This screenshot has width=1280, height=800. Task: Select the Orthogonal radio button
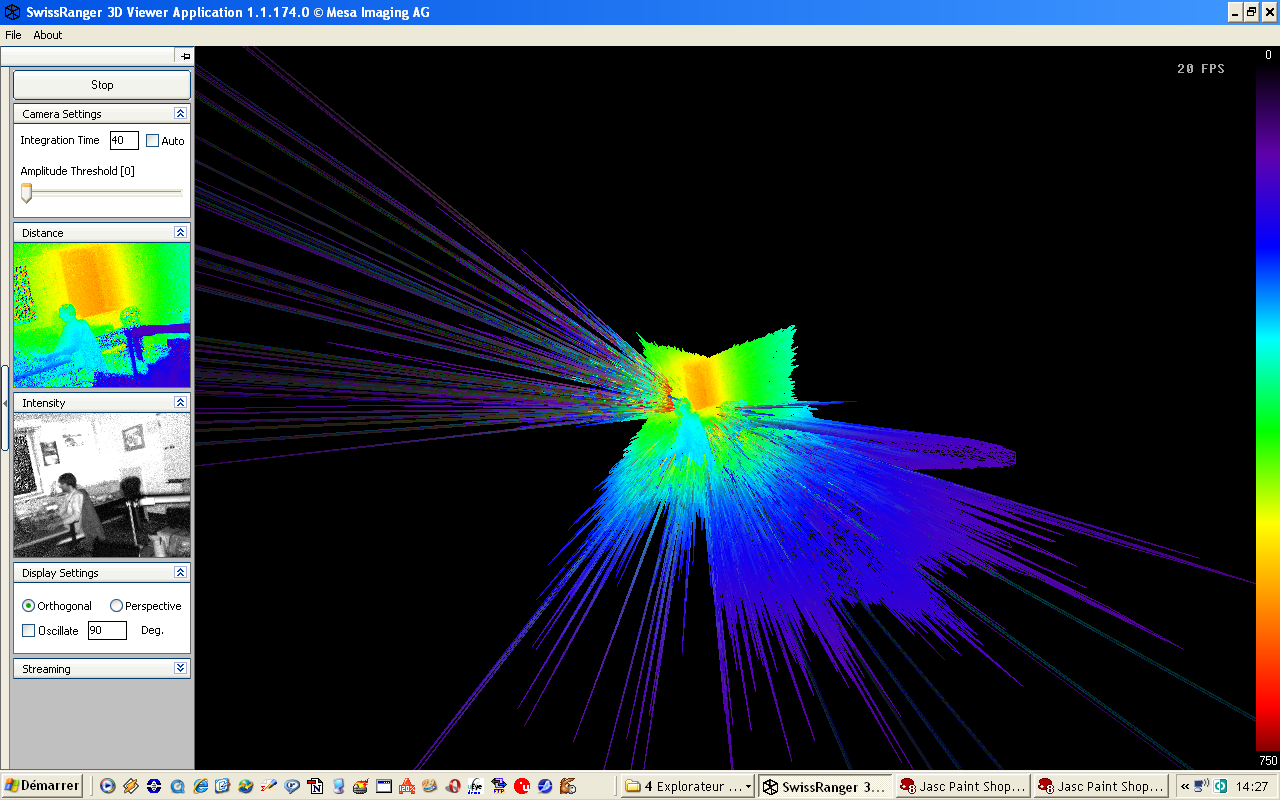coord(29,606)
